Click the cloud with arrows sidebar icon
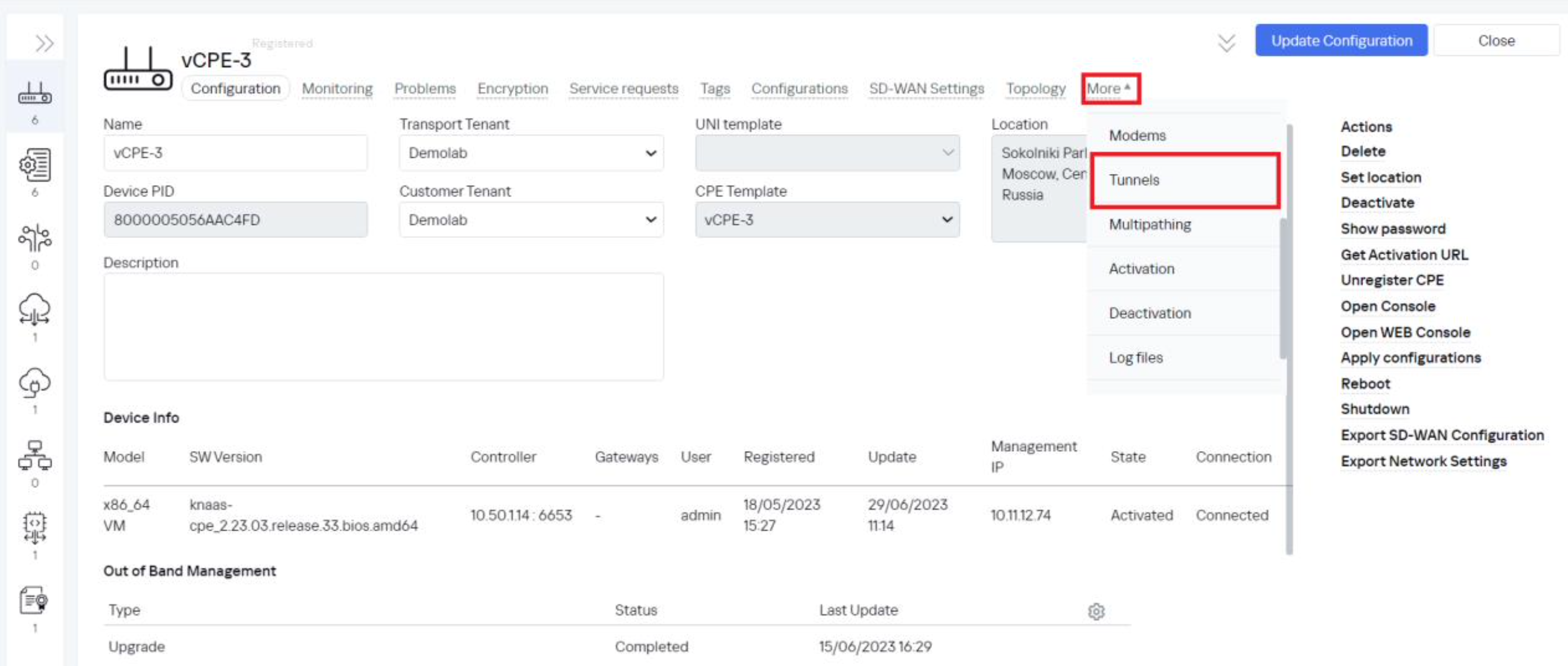The width and height of the screenshot is (1568, 666). (34, 310)
